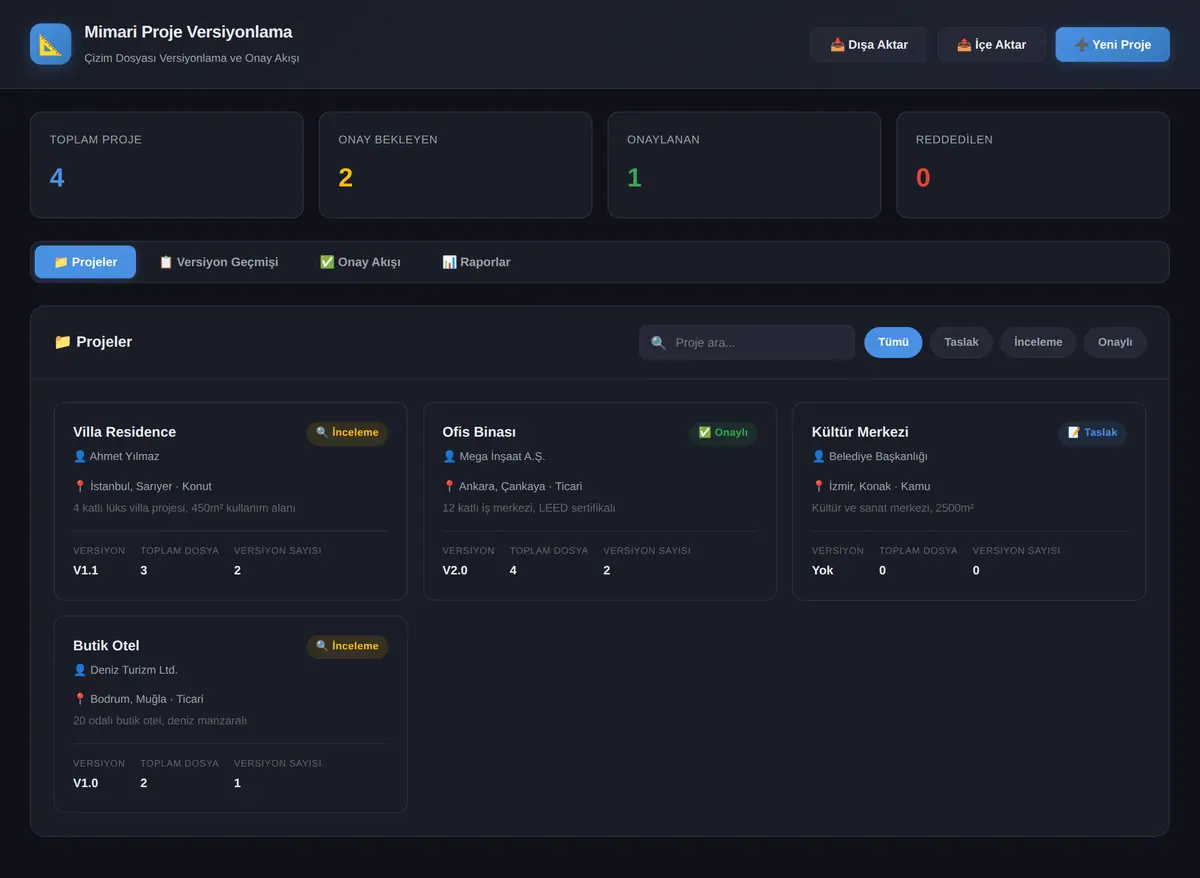The width and height of the screenshot is (1200, 878).
Task: Open the Villa Residence project card
Action: click(x=230, y=501)
